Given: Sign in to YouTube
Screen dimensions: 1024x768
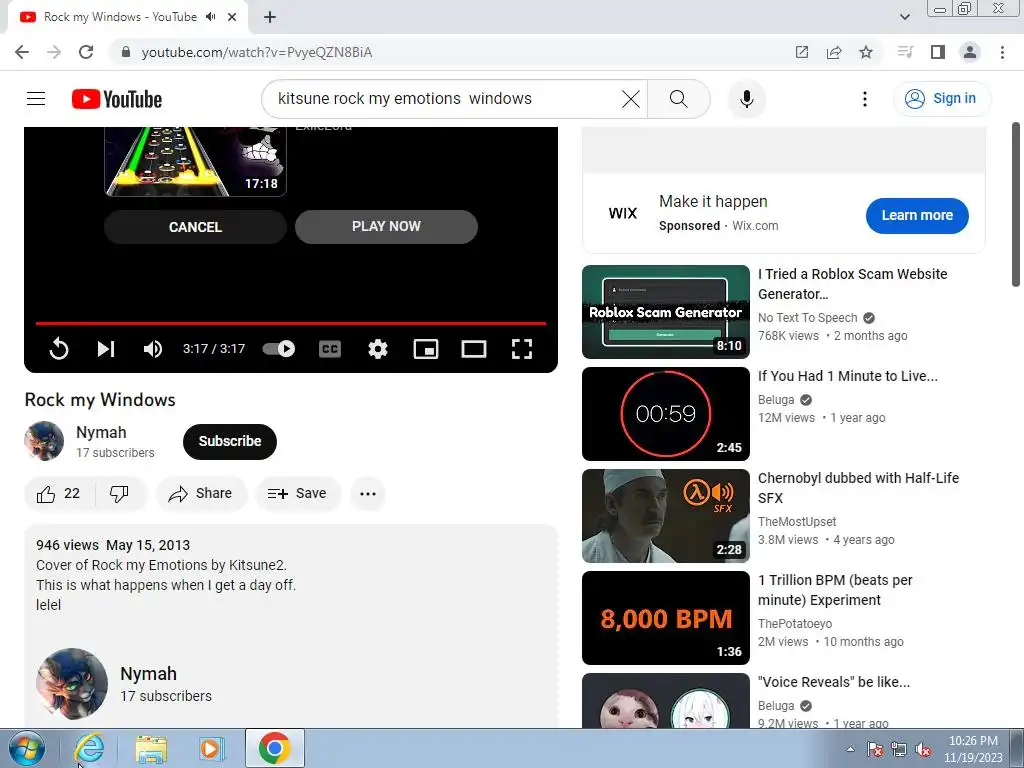Looking at the screenshot, I should click(941, 99).
